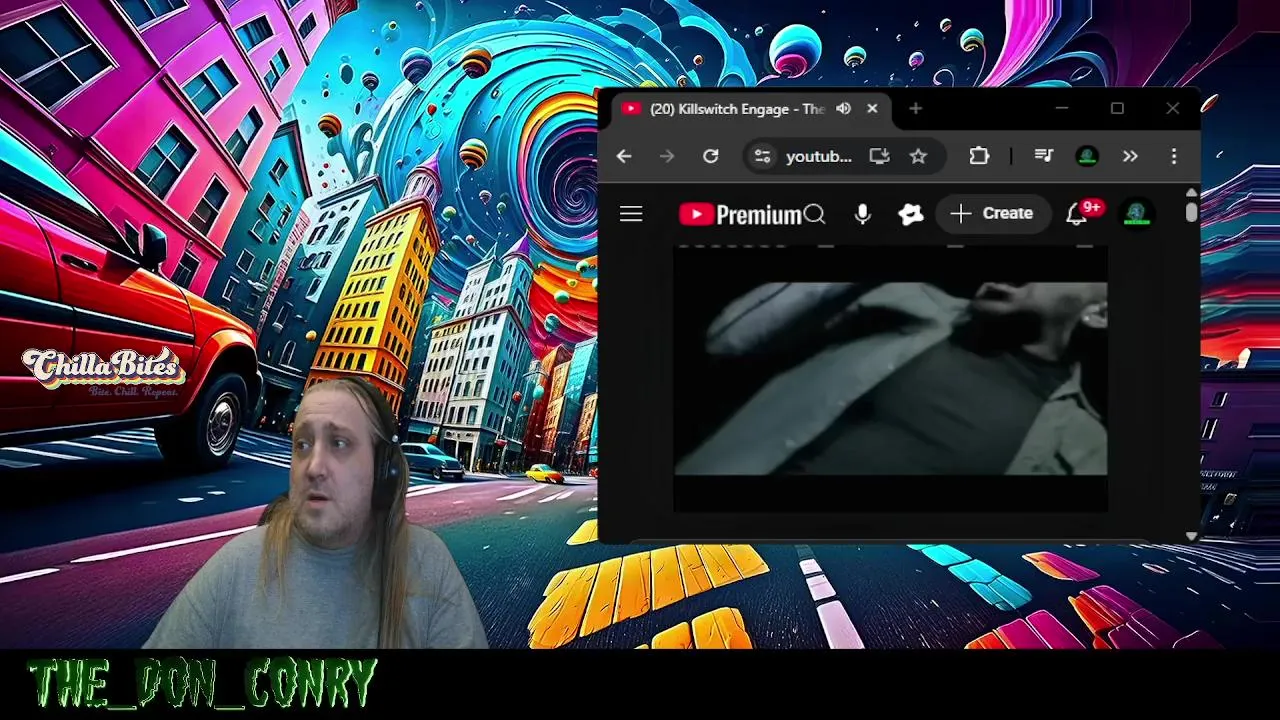This screenshot has width=1280, height=720.
Task: Open the YouTube account avatar menu
Action: click(1135, 214)
